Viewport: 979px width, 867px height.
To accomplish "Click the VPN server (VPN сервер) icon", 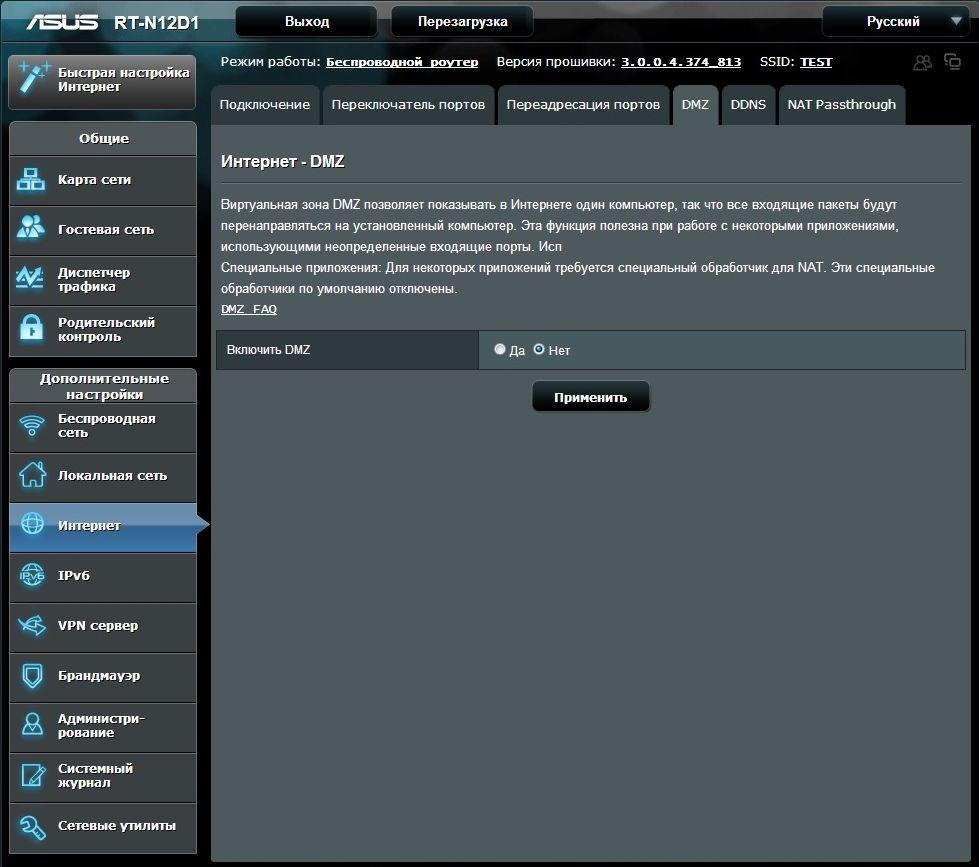I will click(32, 626).
